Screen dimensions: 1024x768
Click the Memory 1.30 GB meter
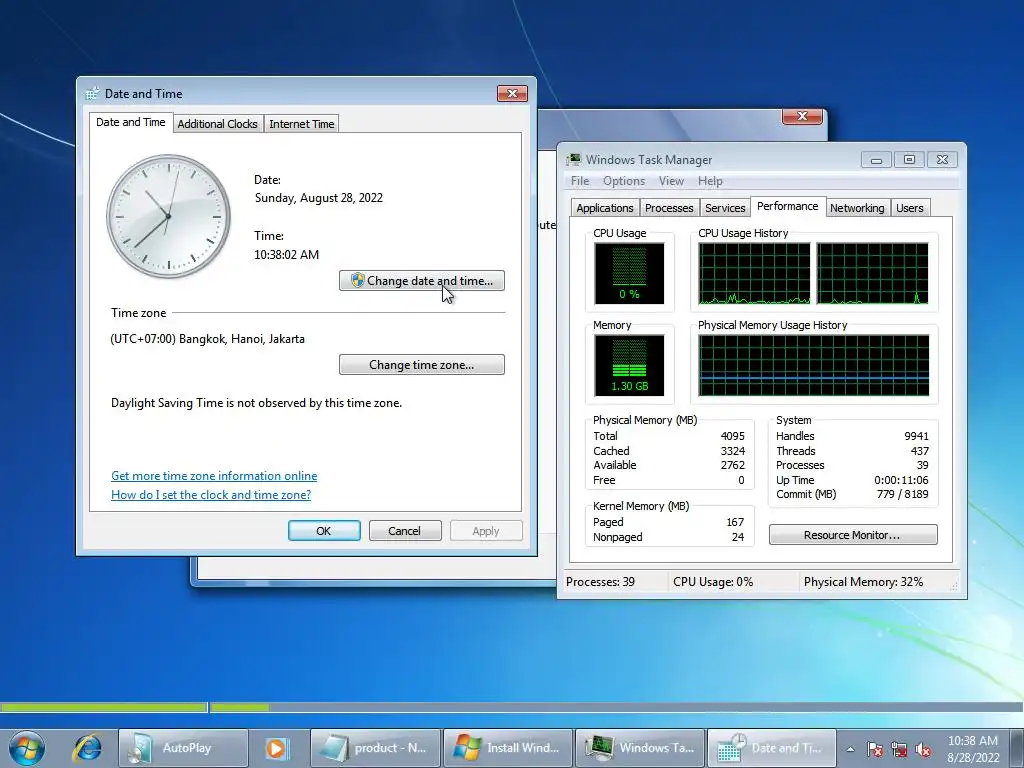tap(629, 365)
